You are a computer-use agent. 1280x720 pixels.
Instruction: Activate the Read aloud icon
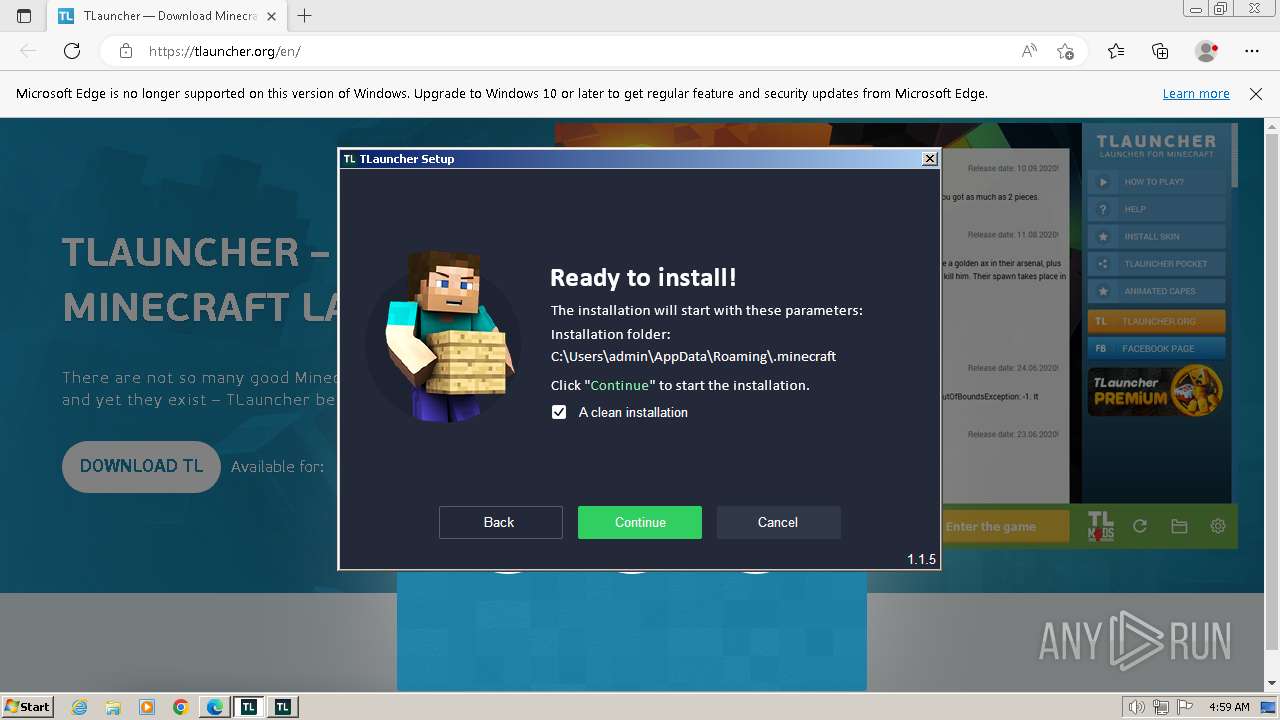pyautogui.click(x=1029, y=51)
